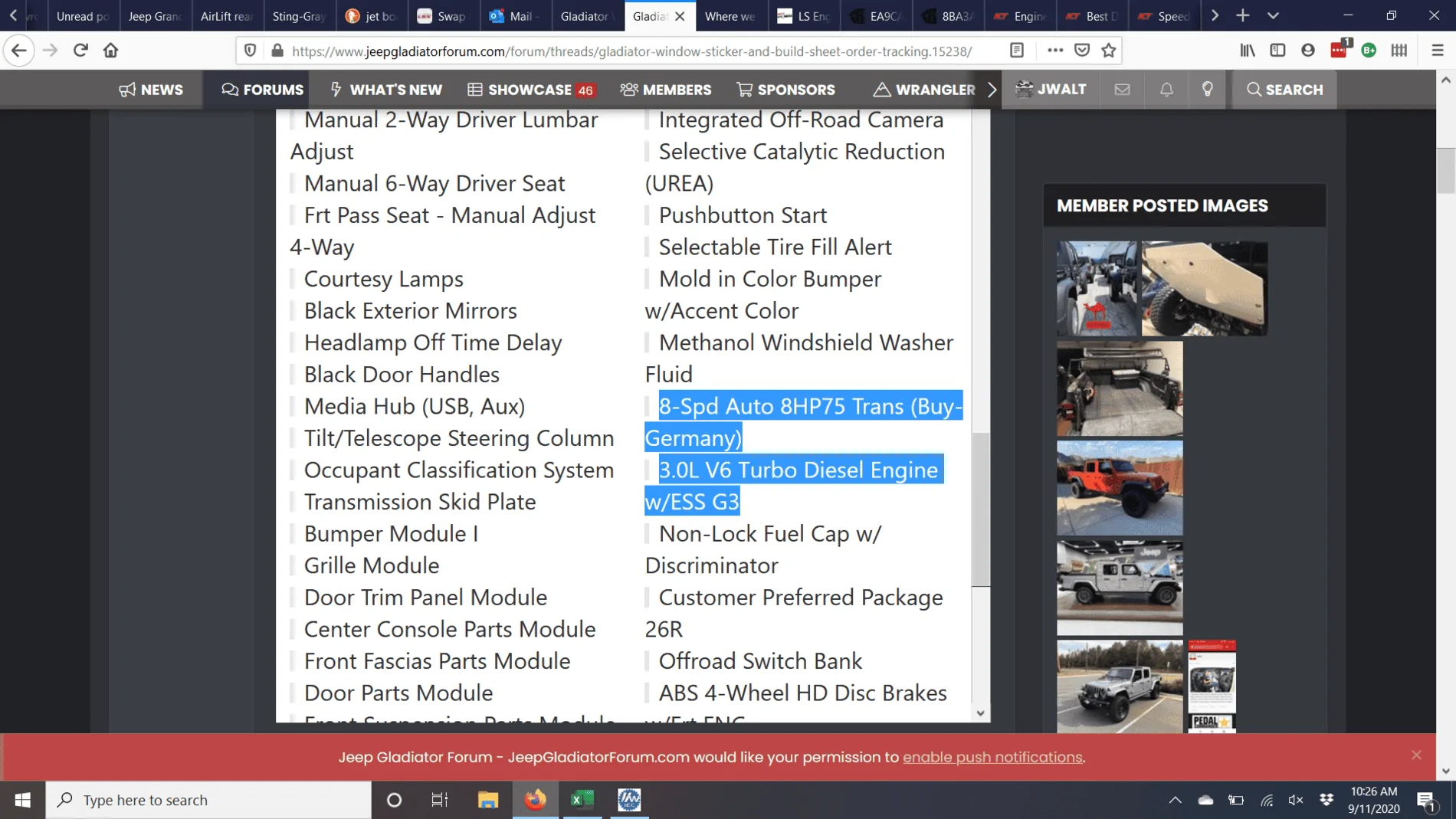Reload the current page

(80, 51)
